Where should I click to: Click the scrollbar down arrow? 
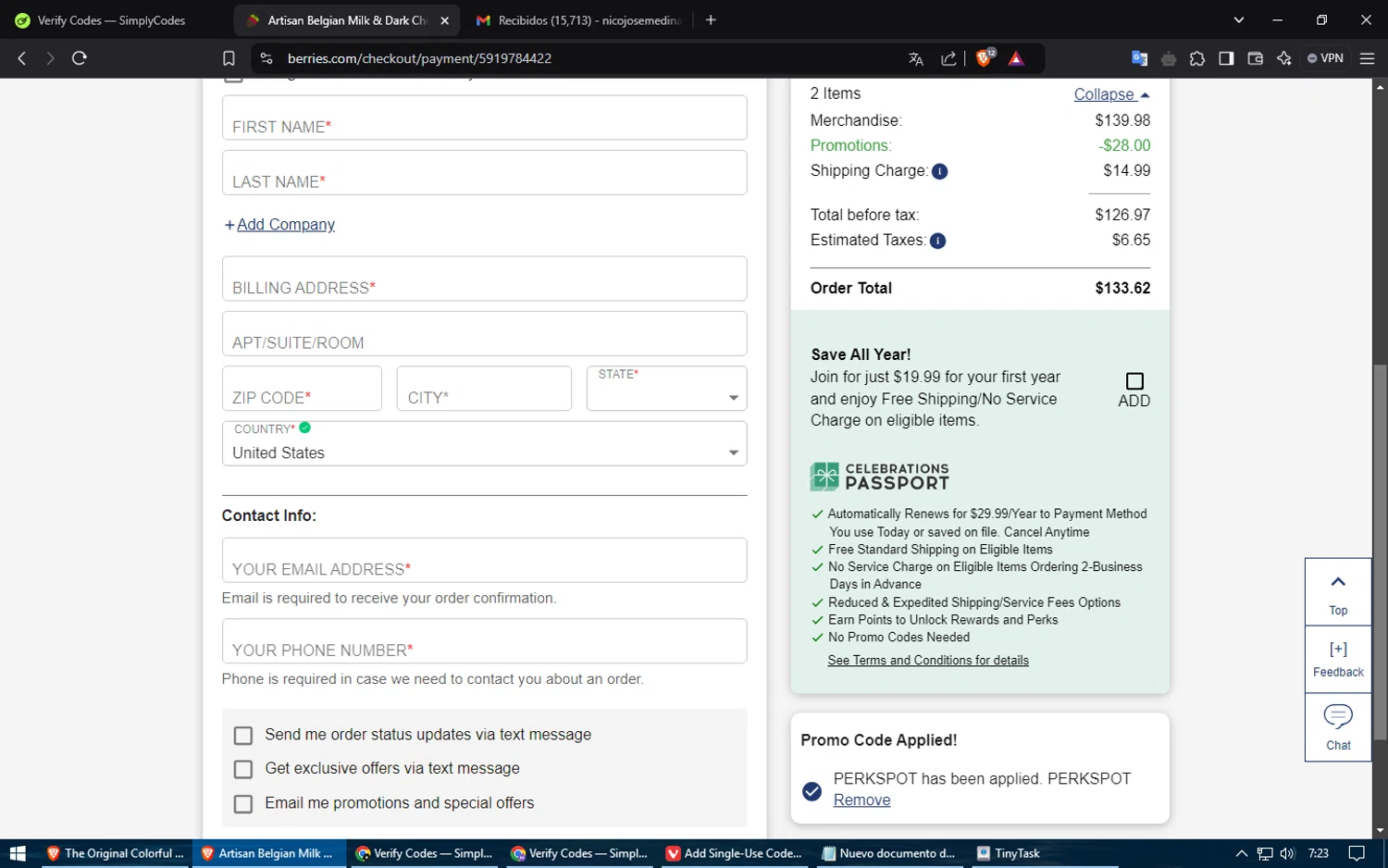click(x=1380, y=831)
